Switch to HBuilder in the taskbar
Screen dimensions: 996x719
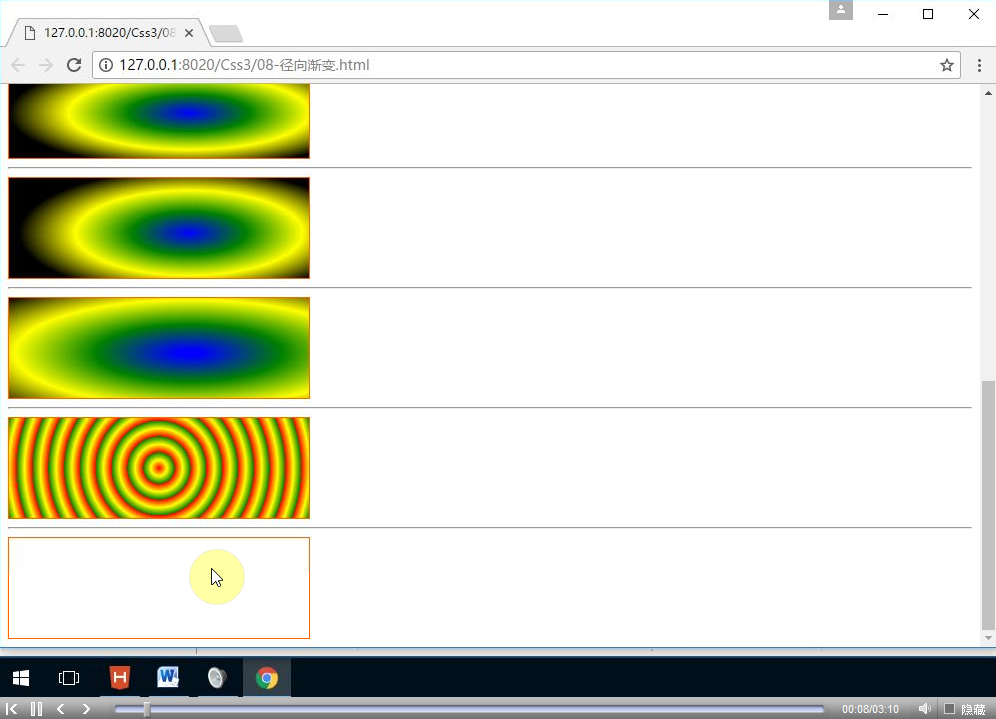120,678
